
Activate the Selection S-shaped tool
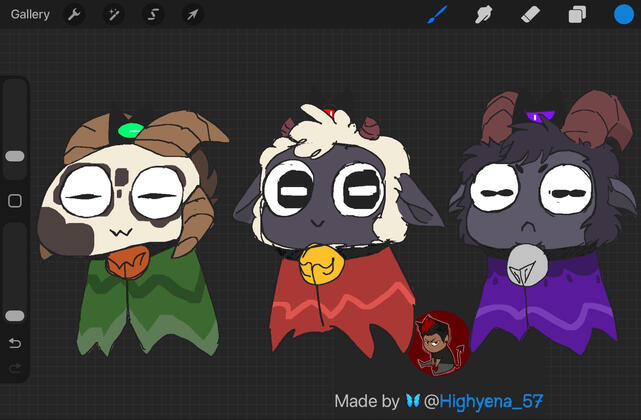click(153, 15)
